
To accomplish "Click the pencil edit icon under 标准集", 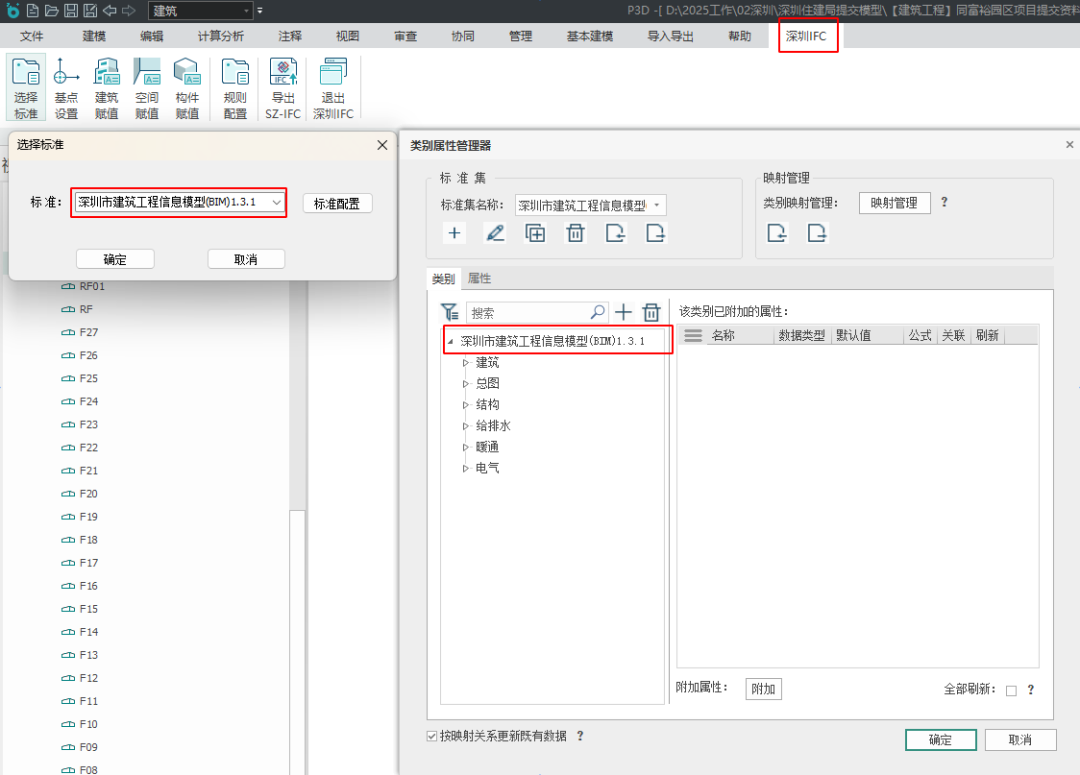I will coord(495,233).
